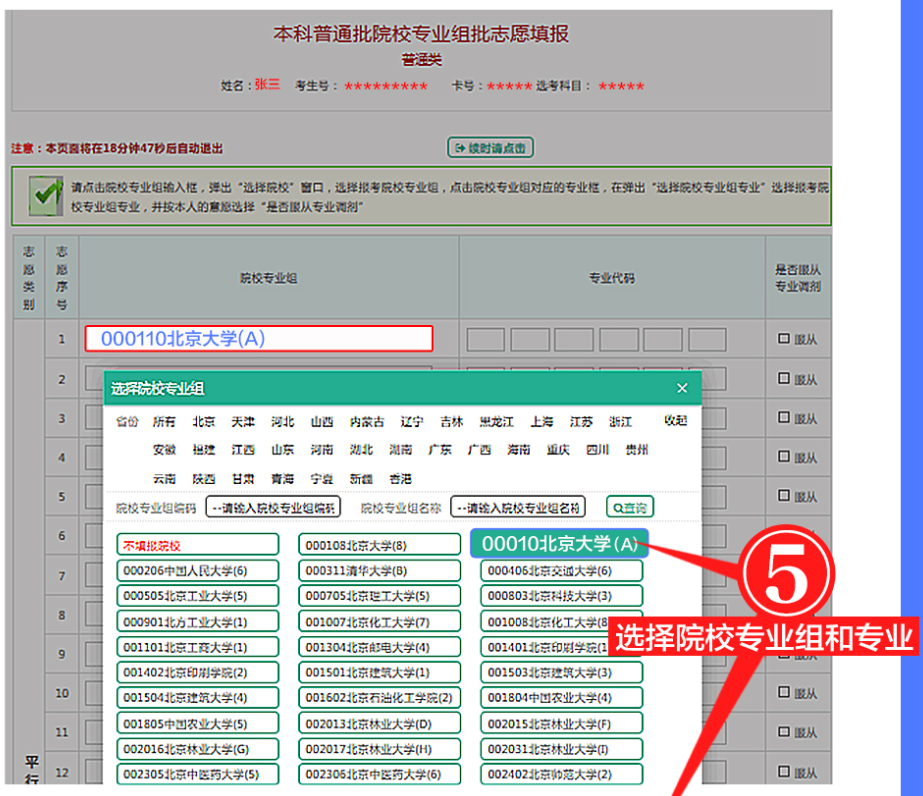
Task: Collapse province list with 收起
Action: [x=676, y=420]
